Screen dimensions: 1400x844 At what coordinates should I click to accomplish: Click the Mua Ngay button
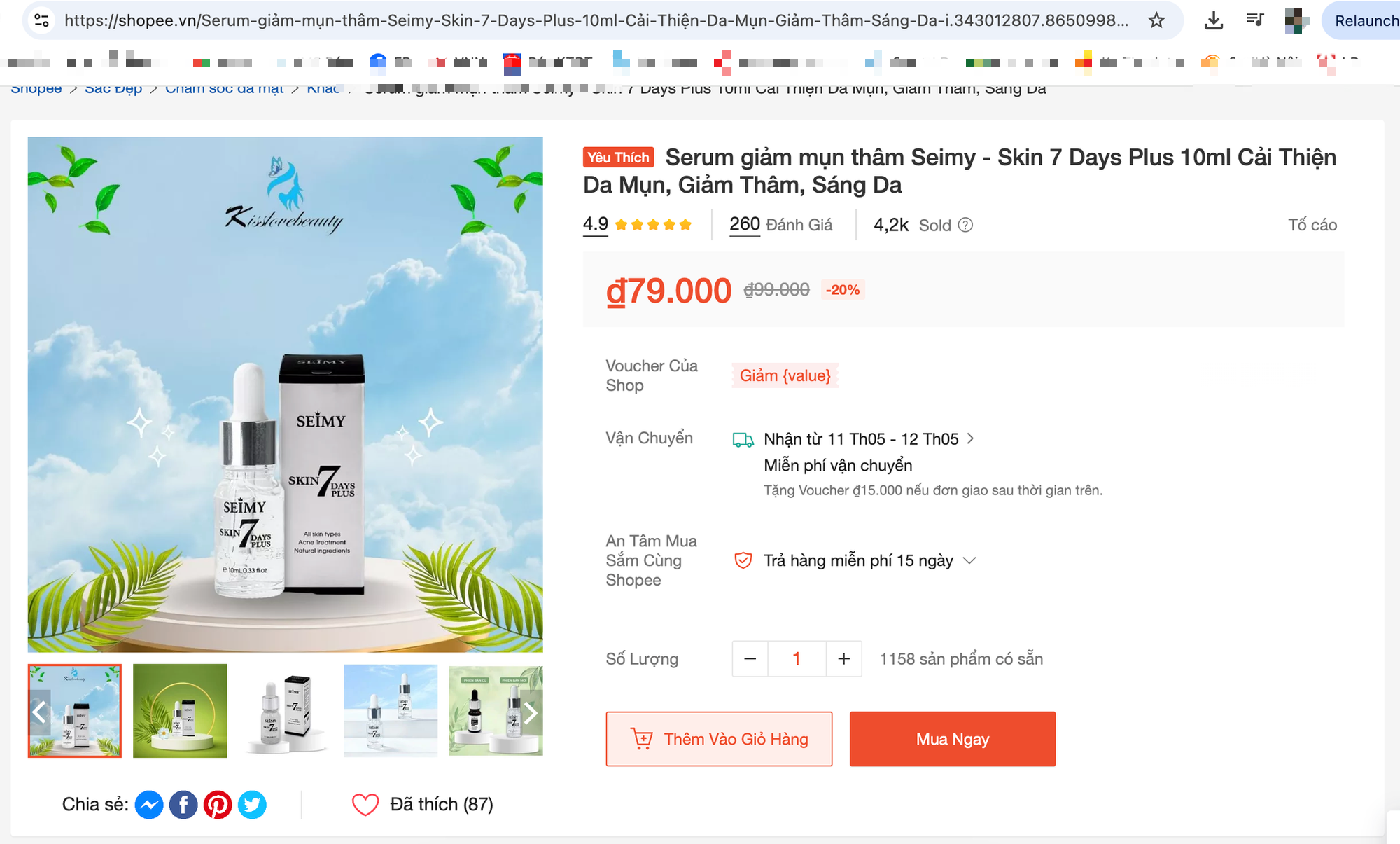[951, 738]
